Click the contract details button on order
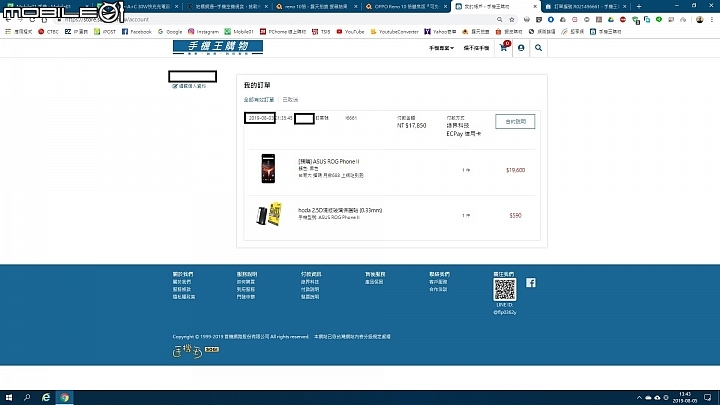 [515, 122]
